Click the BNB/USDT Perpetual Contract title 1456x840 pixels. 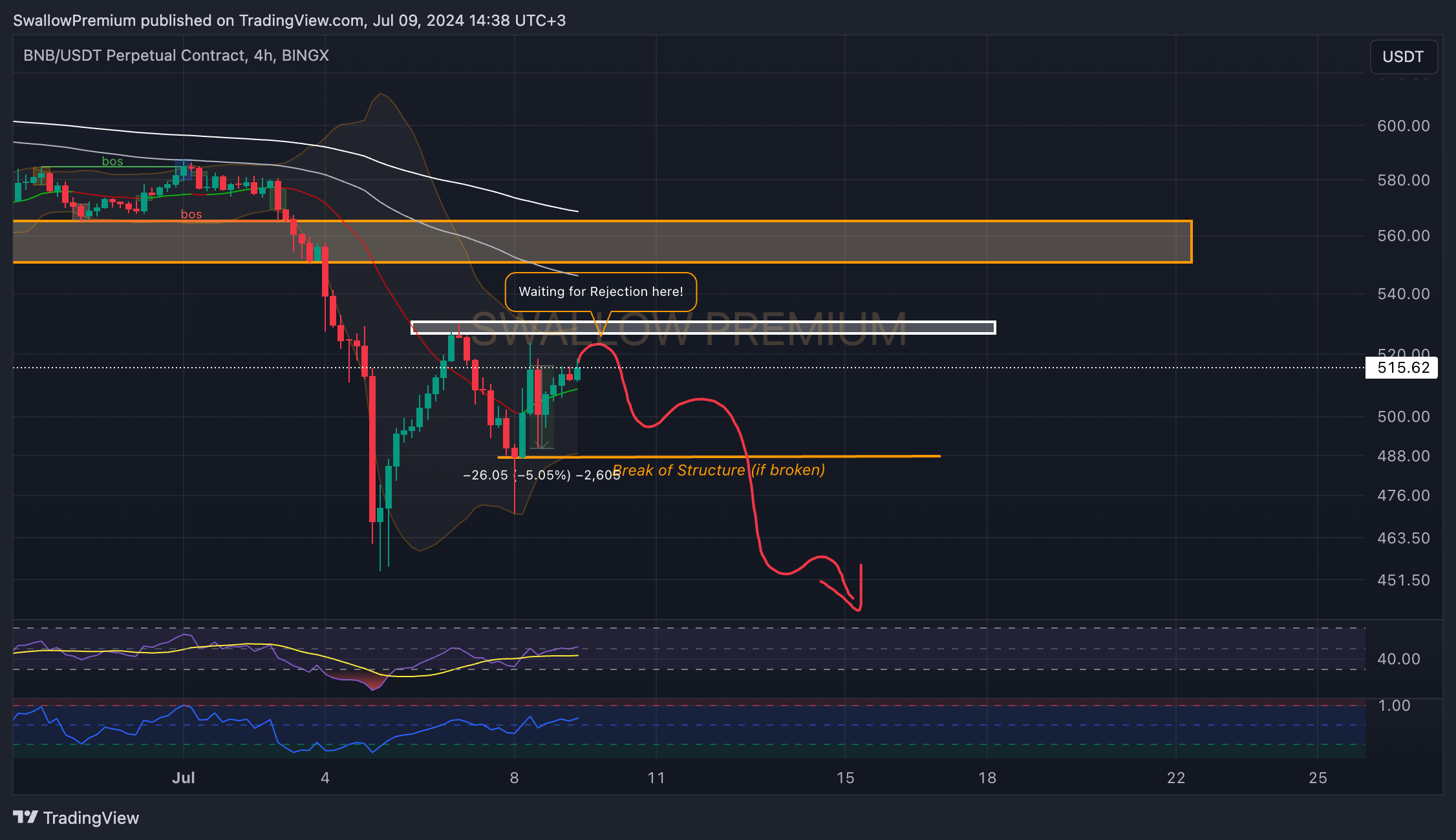coord(176,56)
